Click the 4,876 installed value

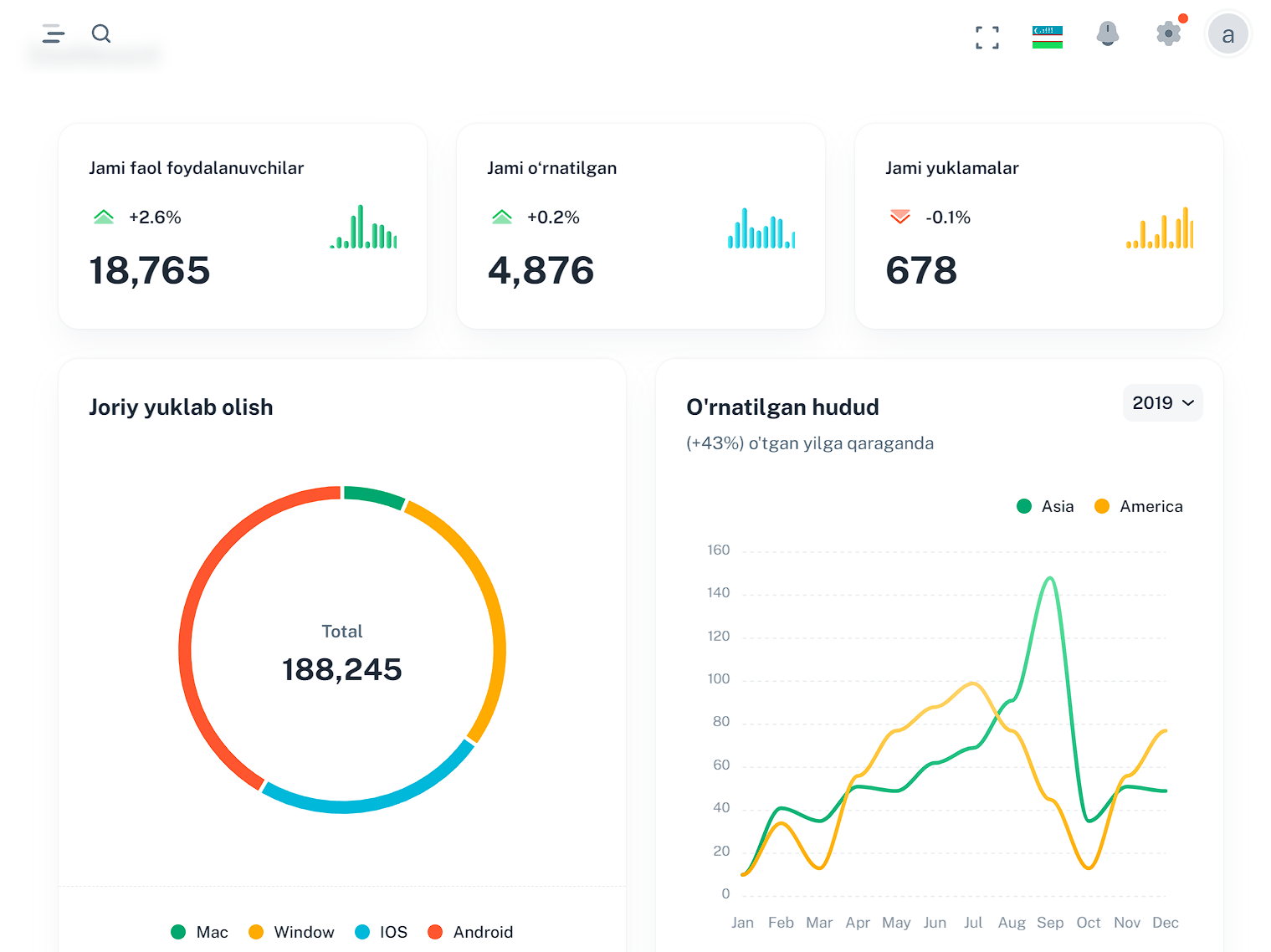541,271
